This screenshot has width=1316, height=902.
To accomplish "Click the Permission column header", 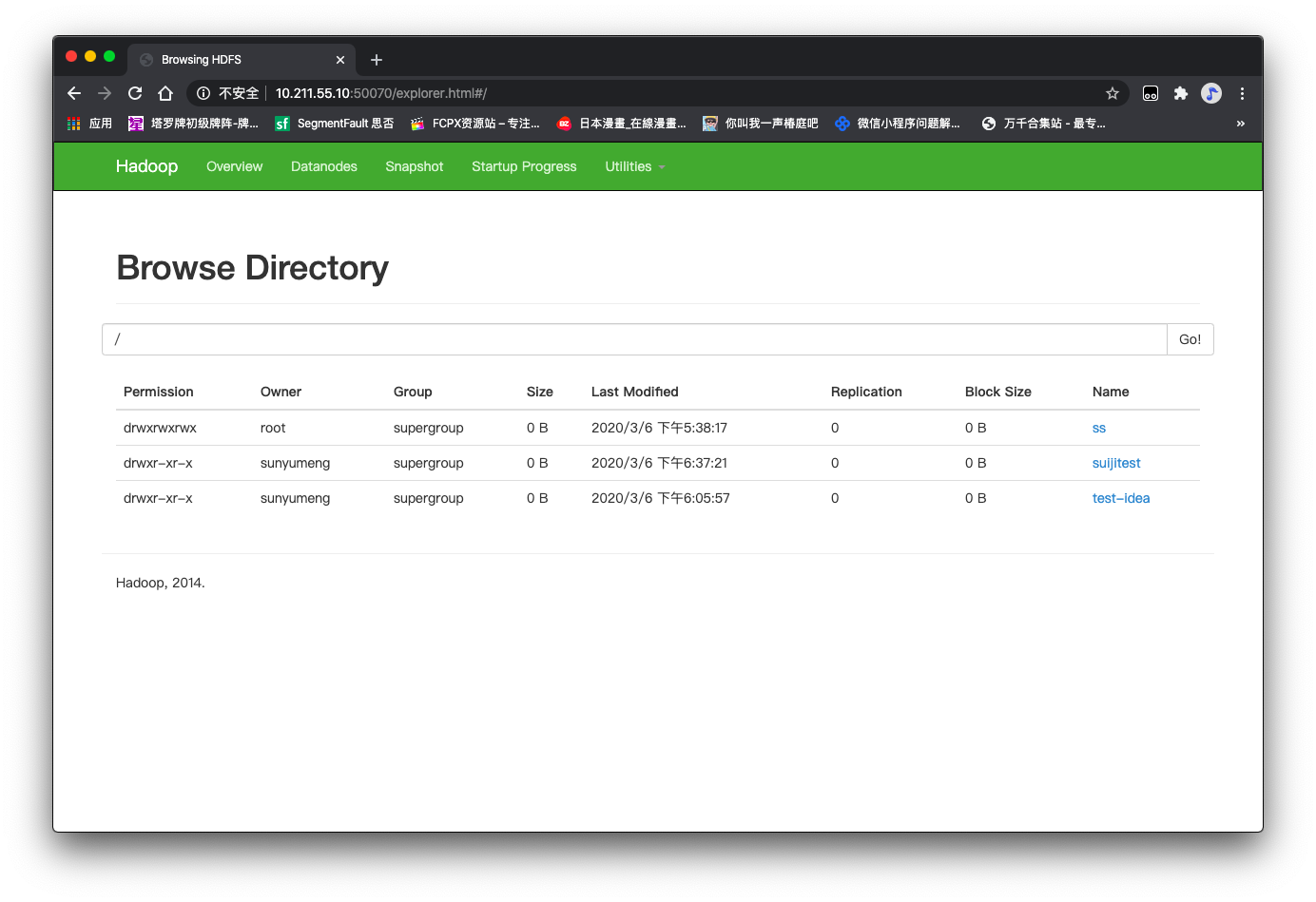I will click(x=158, y=392).
